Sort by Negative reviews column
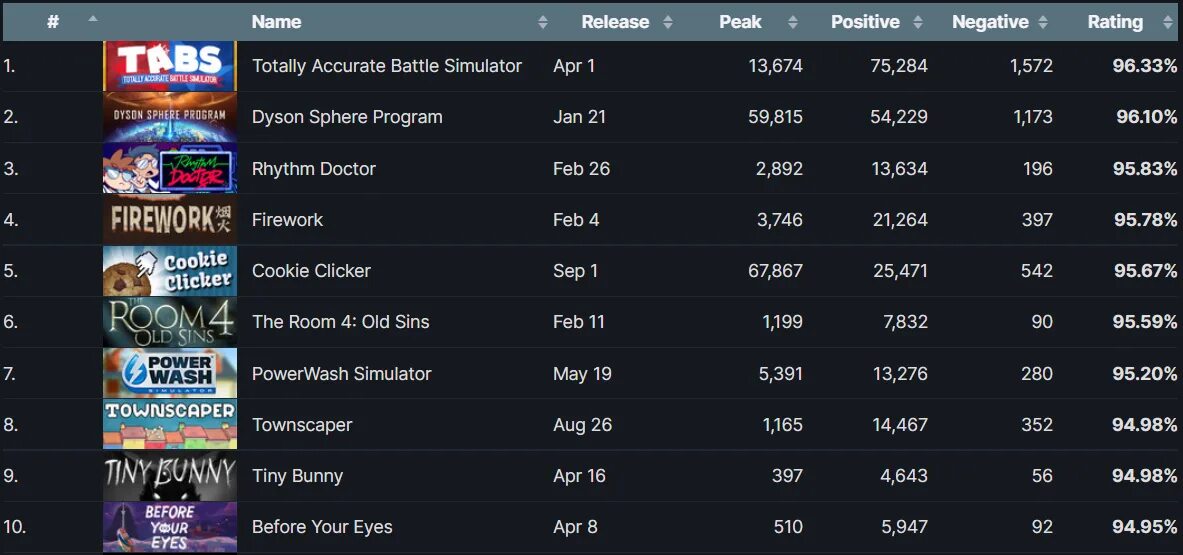 click(x=990, y=22)
